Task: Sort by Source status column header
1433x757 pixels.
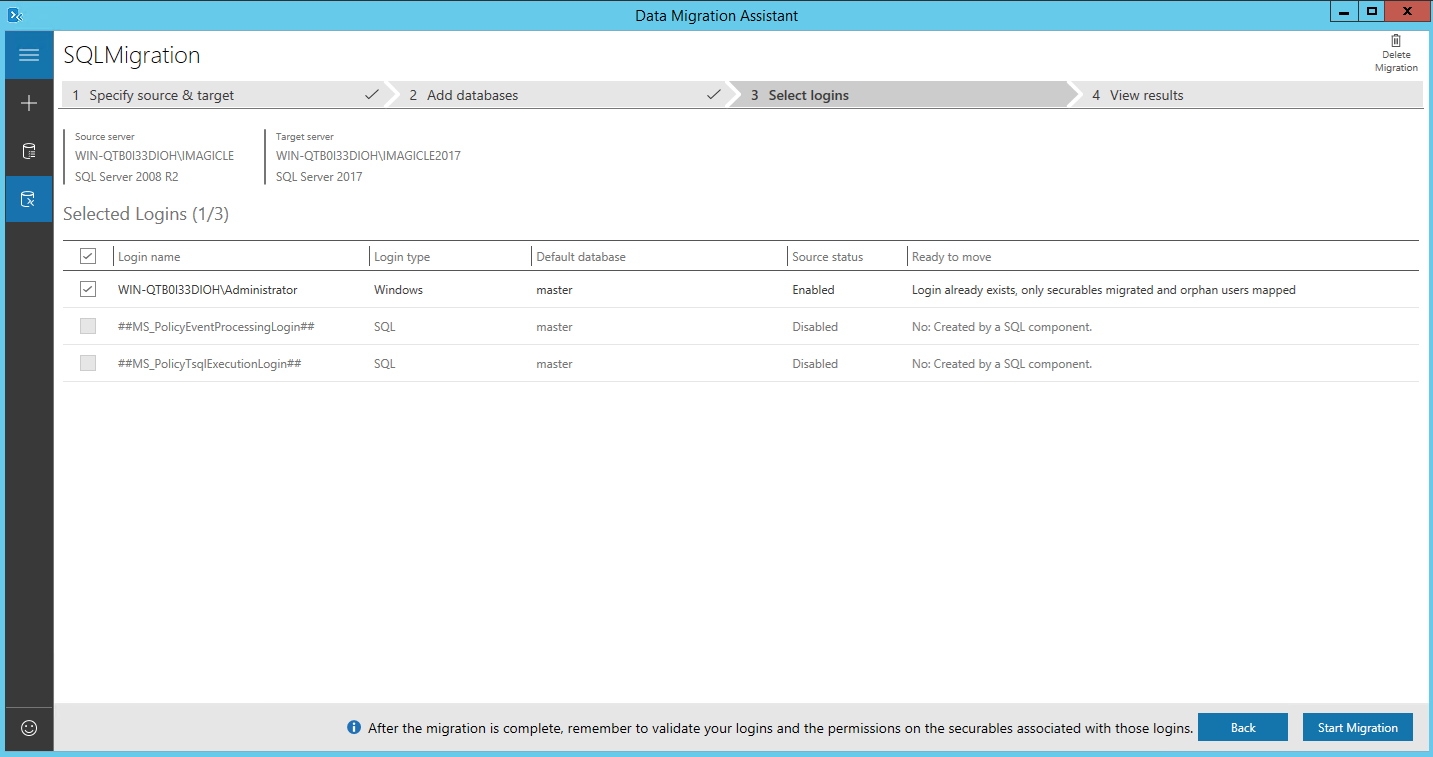Action: (827, 257)
